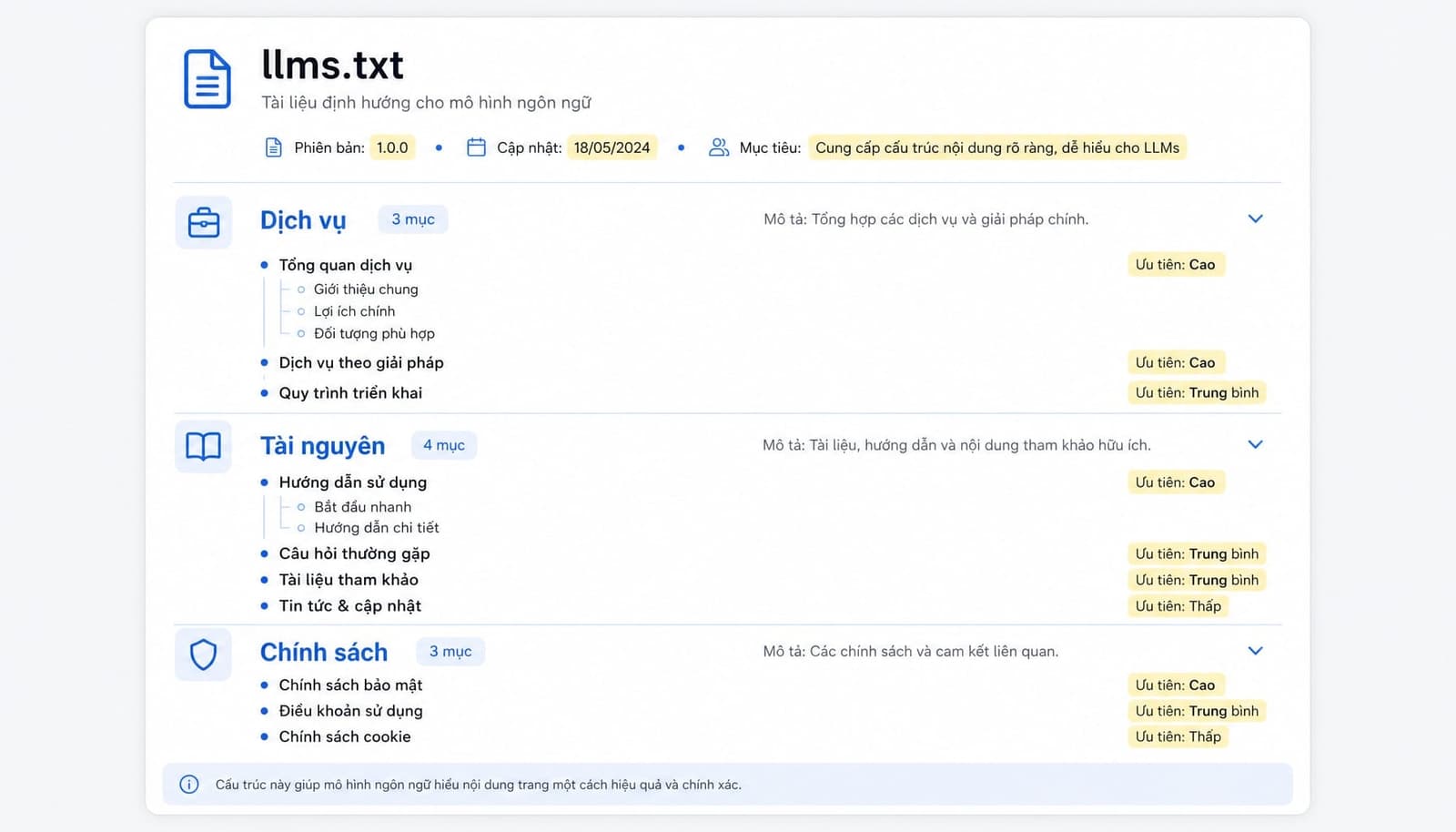Click priority badge for Điều khoản sử dụng

(x=1197, y=711)
